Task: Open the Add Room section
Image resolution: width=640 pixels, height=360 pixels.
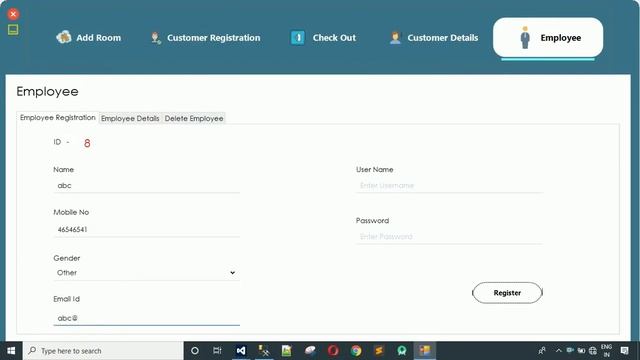Action: [89, 38]
